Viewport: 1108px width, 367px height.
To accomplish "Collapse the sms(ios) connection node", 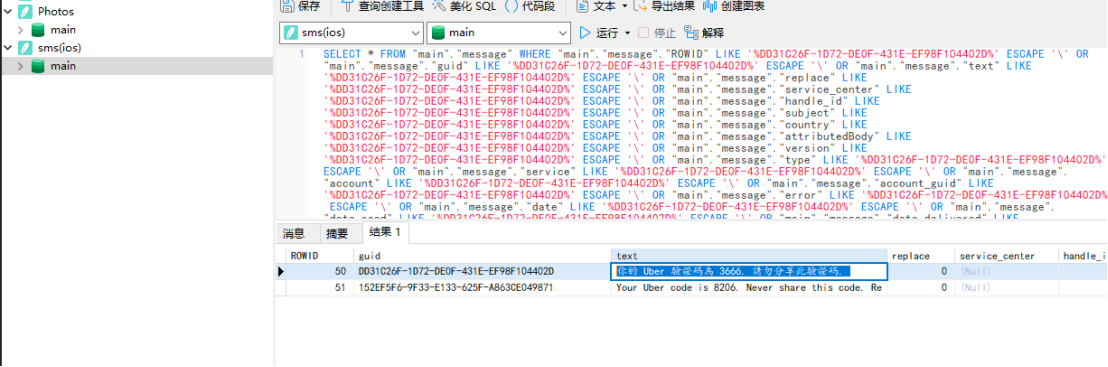I will coord(8,47).
